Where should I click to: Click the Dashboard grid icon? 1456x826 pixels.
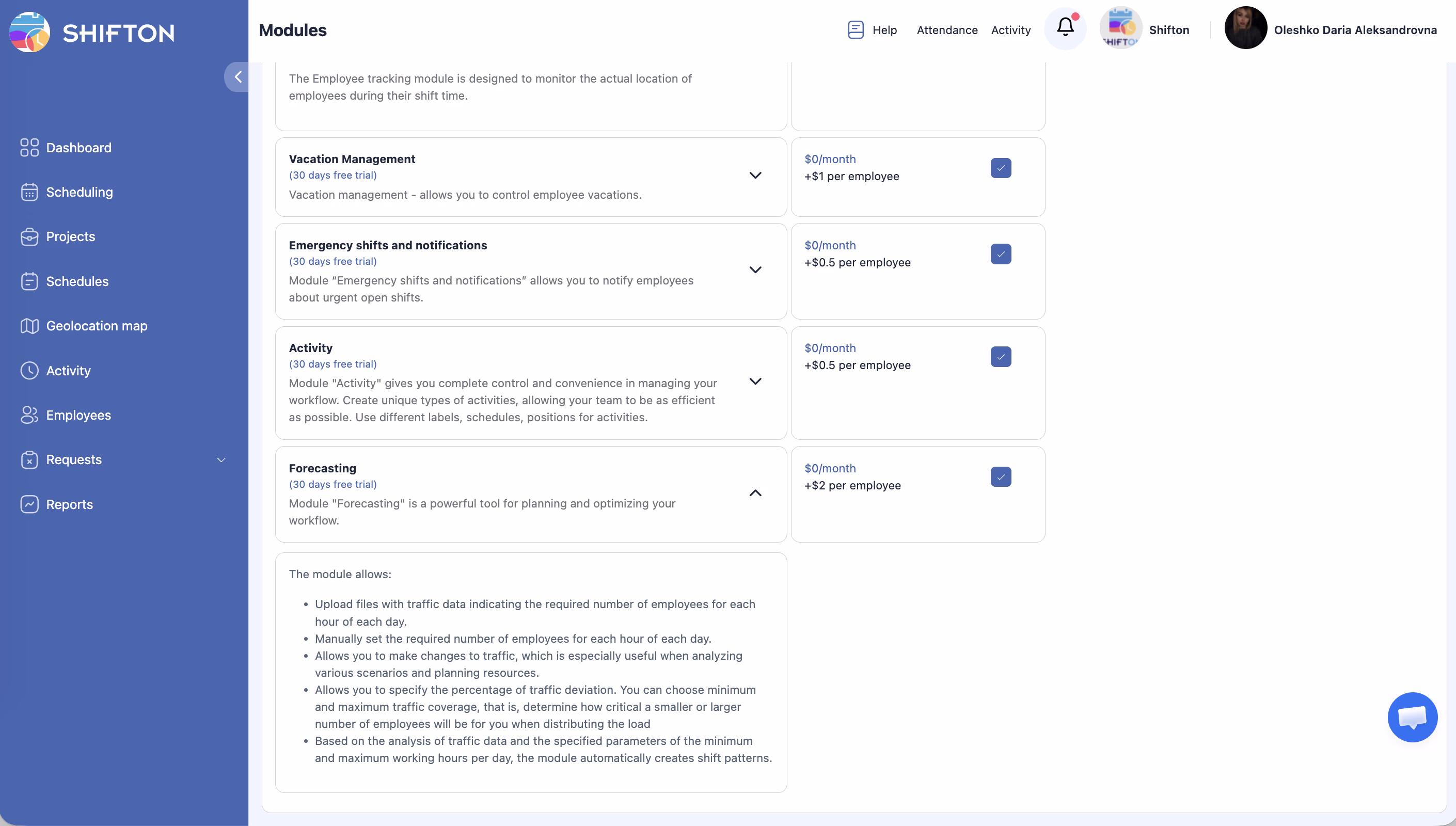[29, 148]
